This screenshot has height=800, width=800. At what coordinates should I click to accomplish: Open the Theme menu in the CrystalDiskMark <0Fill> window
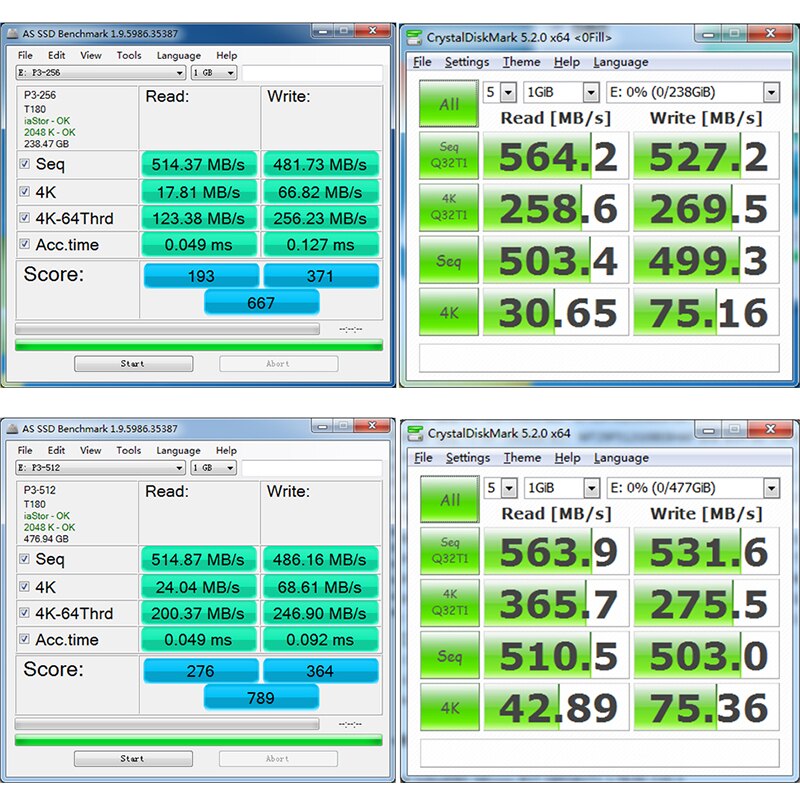coord(521,62)
